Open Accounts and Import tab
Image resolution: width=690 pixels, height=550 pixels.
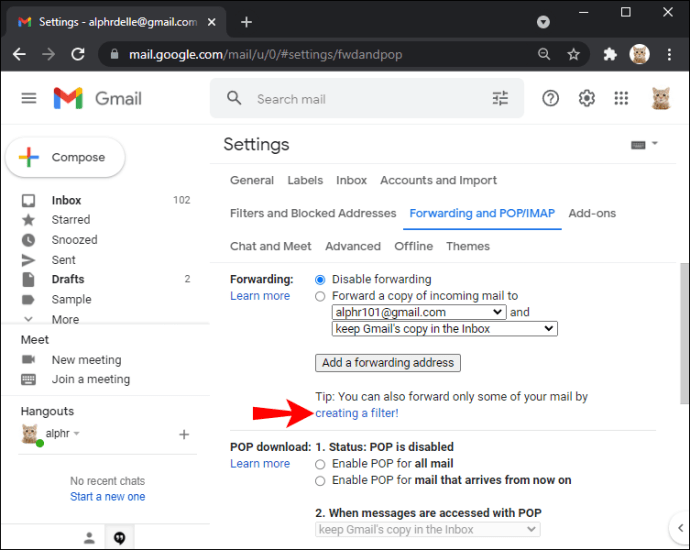438,180
